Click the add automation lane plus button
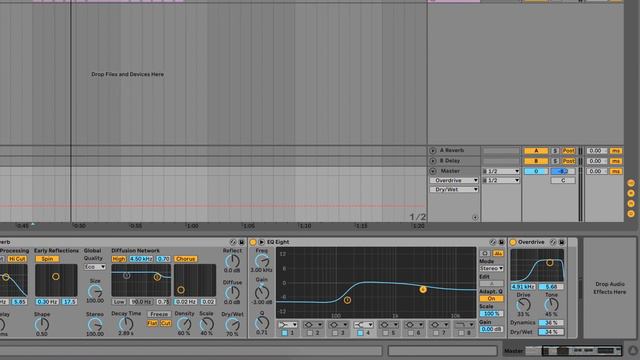 (x=475, y=218)
